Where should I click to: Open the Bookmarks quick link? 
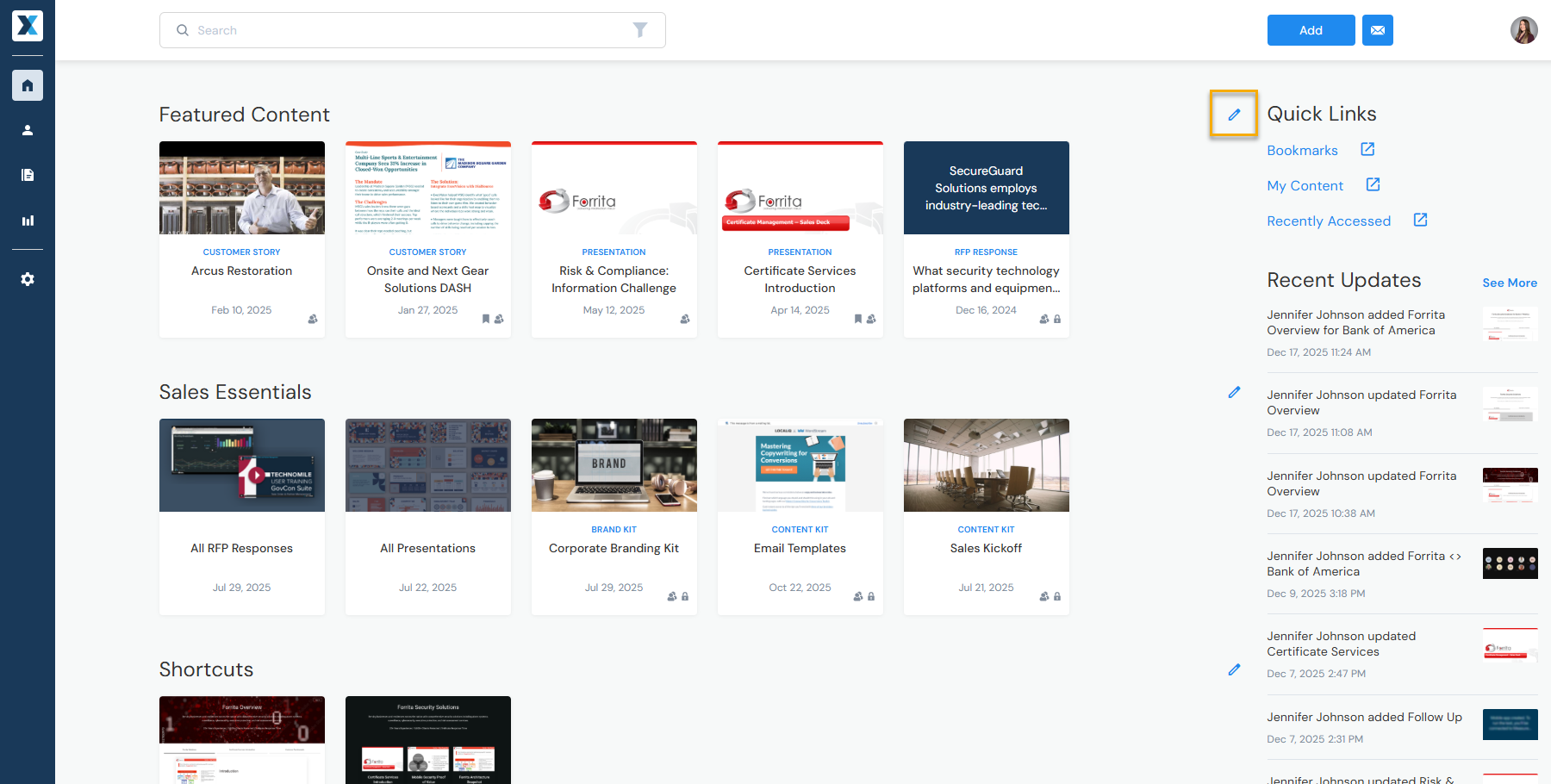point(1302,150)
